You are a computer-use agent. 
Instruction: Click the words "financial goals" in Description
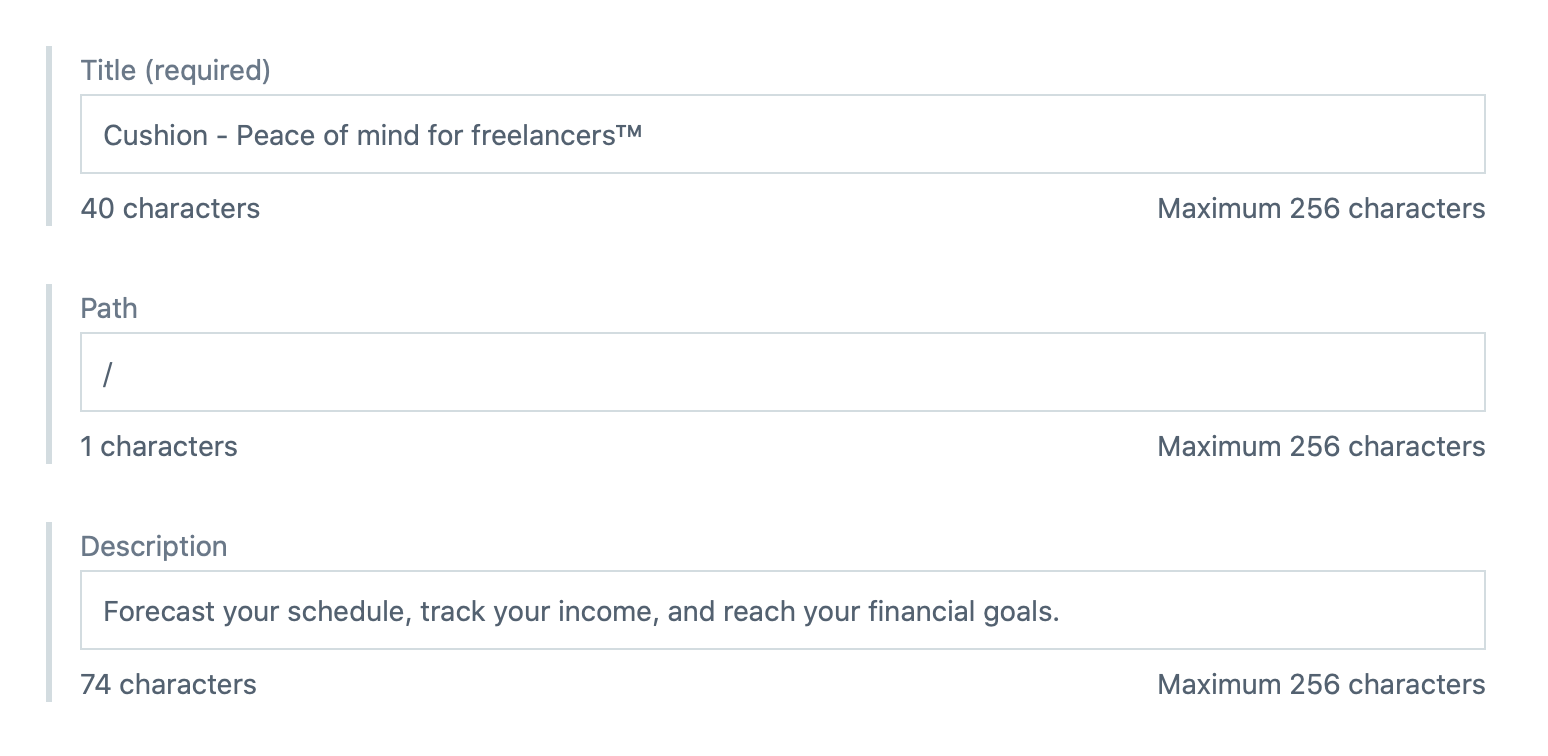click(963, 610)
